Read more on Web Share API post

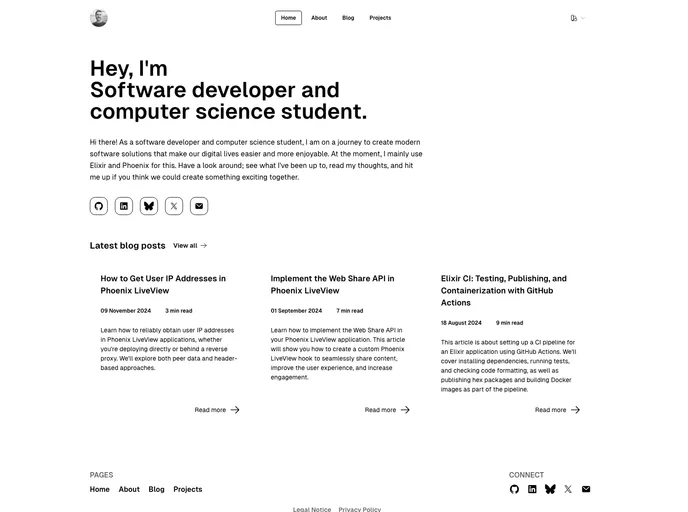click(387, 410)
